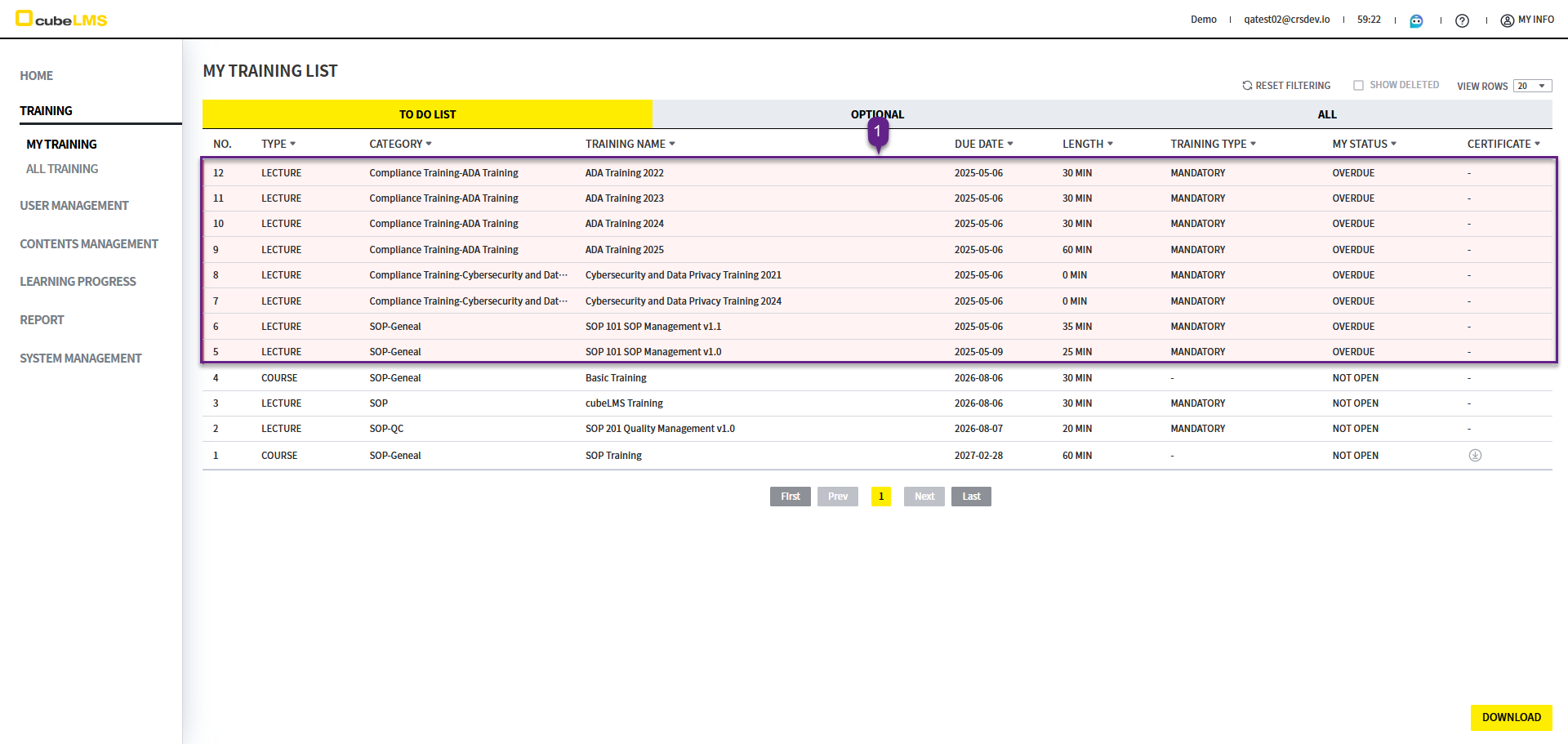Select page 1 in pagination
Viewport: 1568px width, 744px height.
click(880, 497)
